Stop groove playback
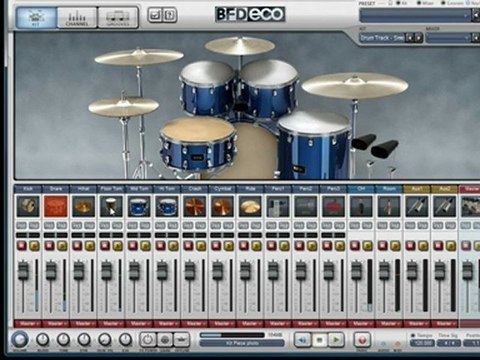The width and height of the screenshot is (480, 360). coord(319,340)
